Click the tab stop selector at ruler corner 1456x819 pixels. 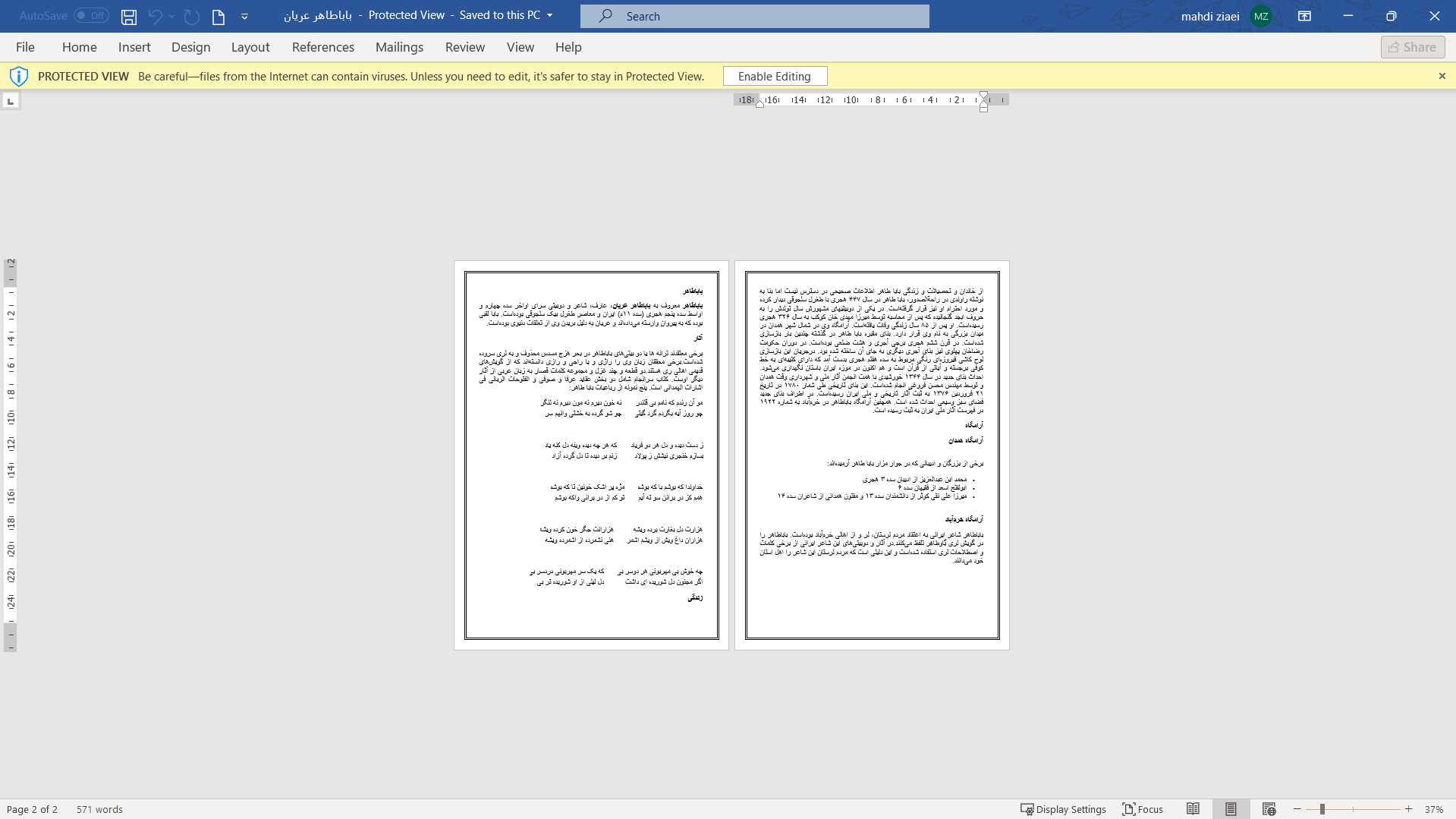point(11,100)
